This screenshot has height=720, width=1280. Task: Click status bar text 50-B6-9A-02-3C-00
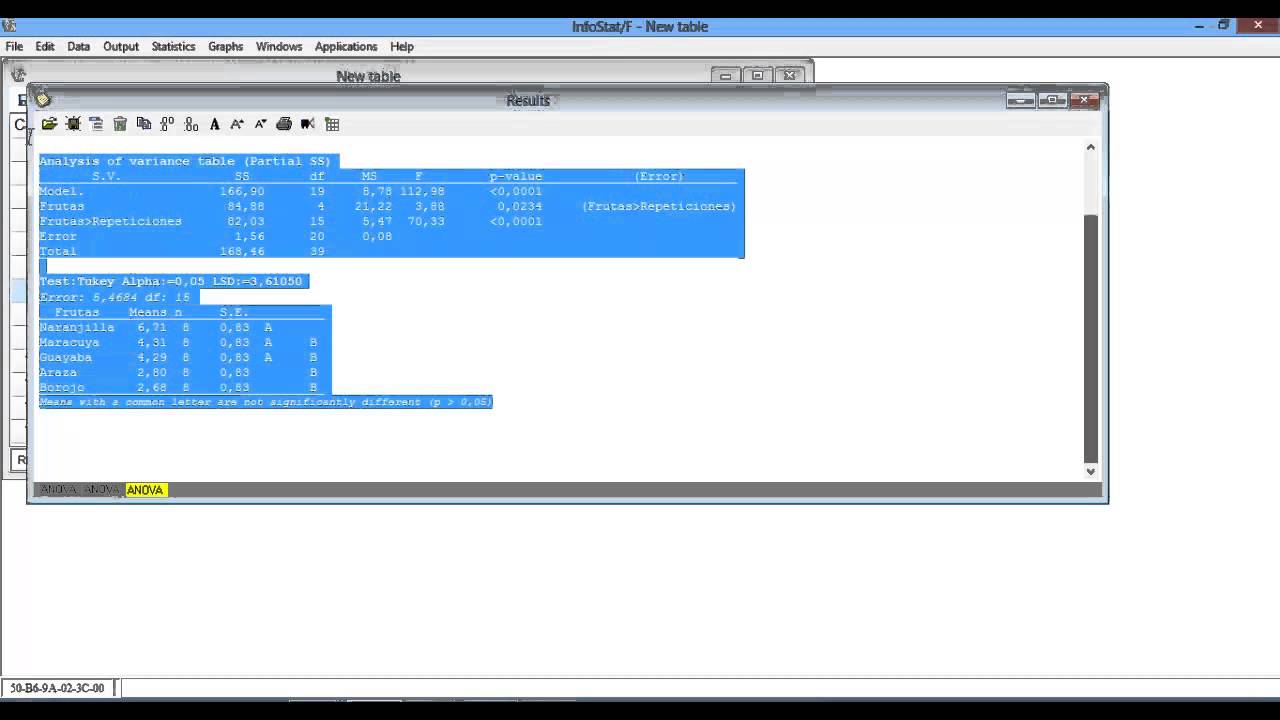[57, 688]
